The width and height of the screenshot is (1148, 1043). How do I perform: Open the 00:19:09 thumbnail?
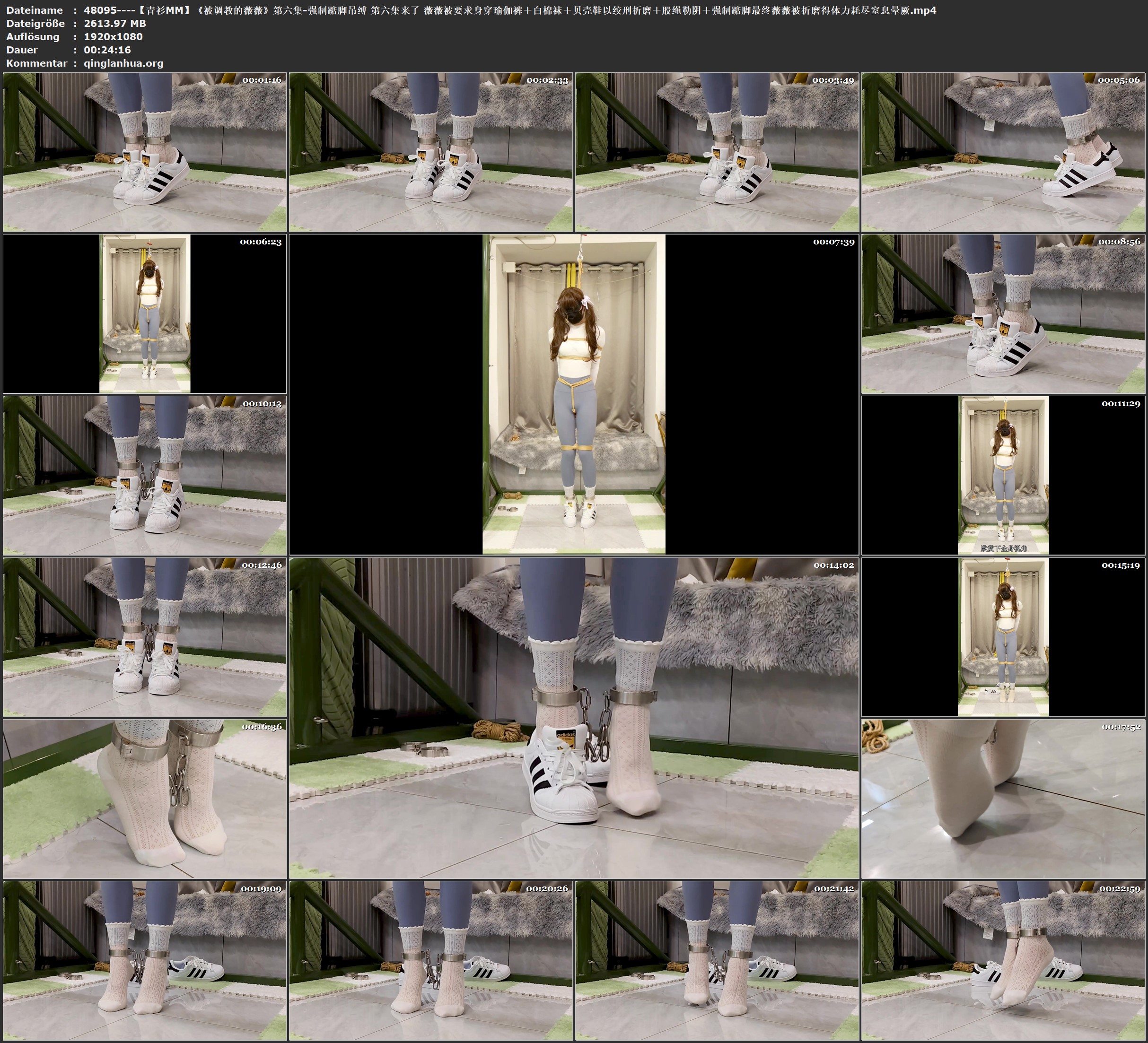tap(145, 960)
